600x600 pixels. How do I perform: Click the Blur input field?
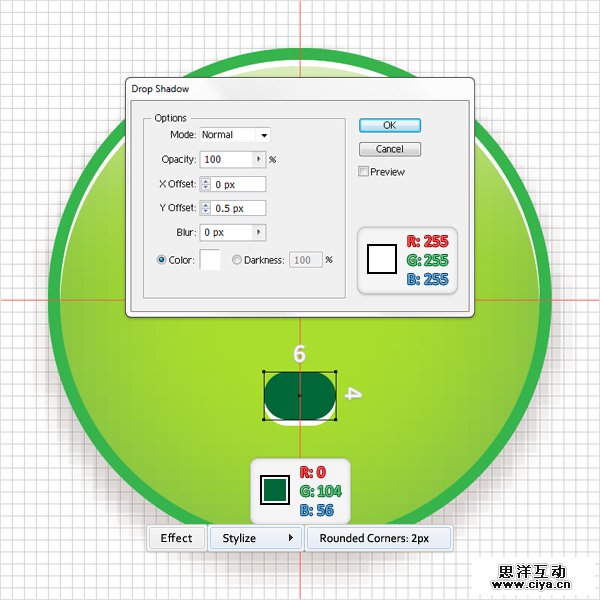226,232
